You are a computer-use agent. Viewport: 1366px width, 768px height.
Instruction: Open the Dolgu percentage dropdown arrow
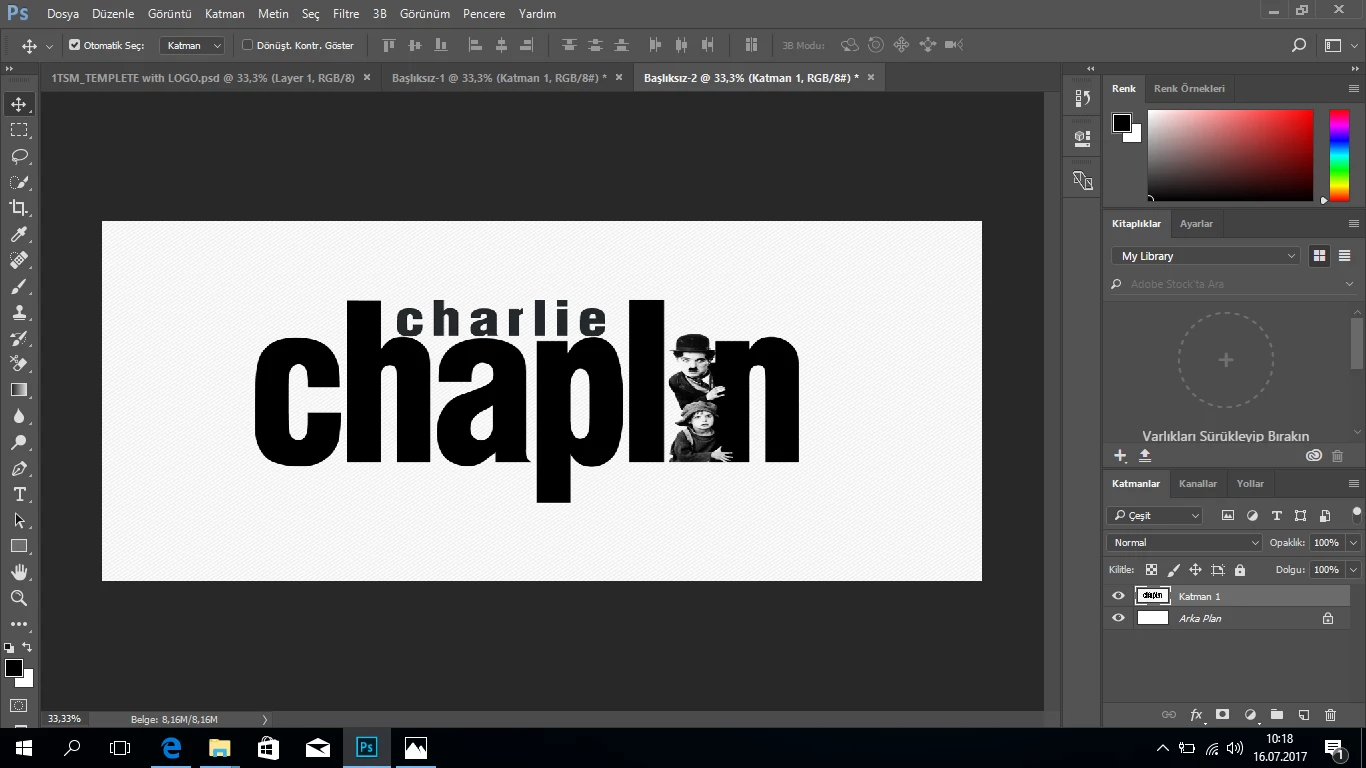click(1353, 570)
